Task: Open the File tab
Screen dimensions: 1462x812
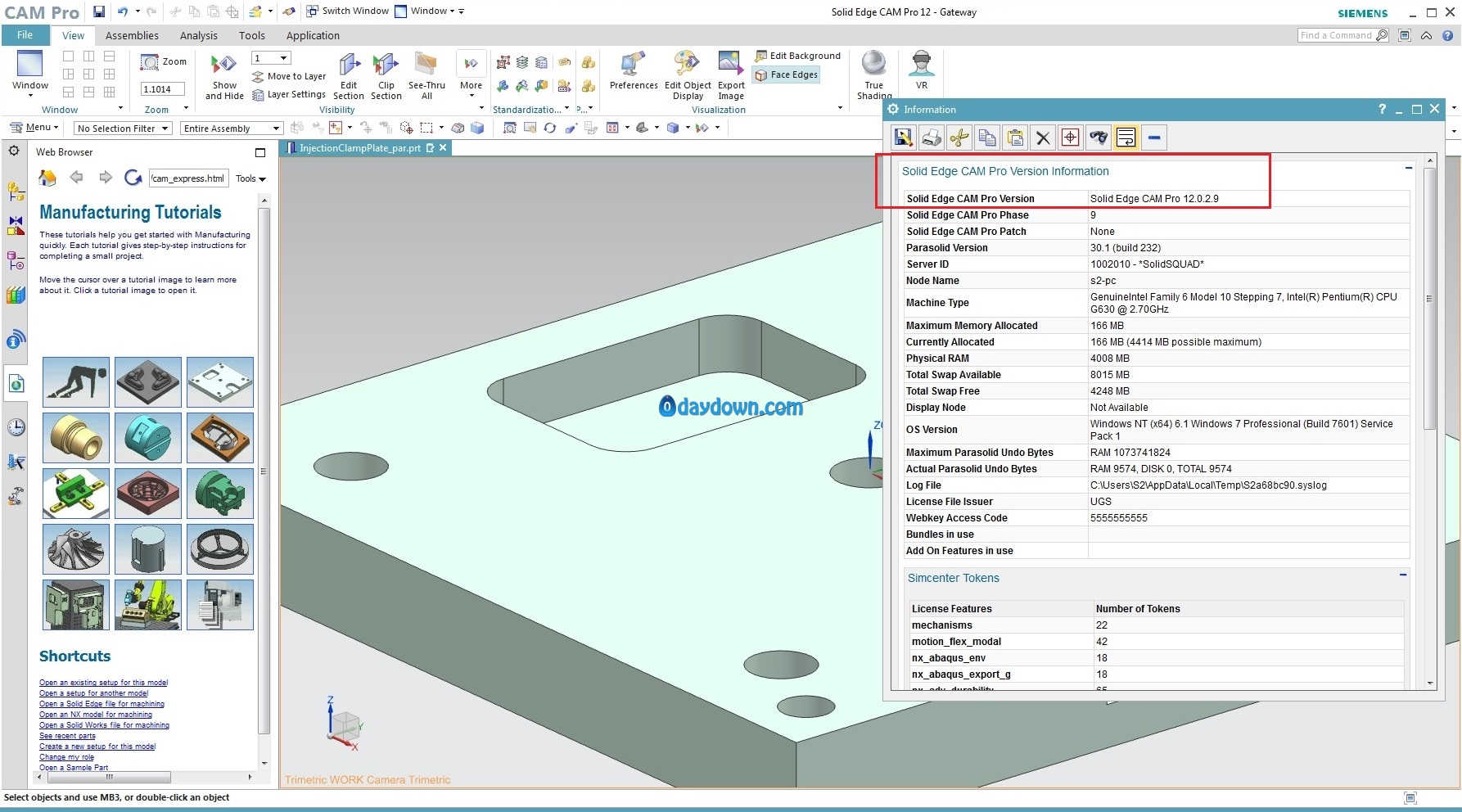Action: click(x=25, y=35)
